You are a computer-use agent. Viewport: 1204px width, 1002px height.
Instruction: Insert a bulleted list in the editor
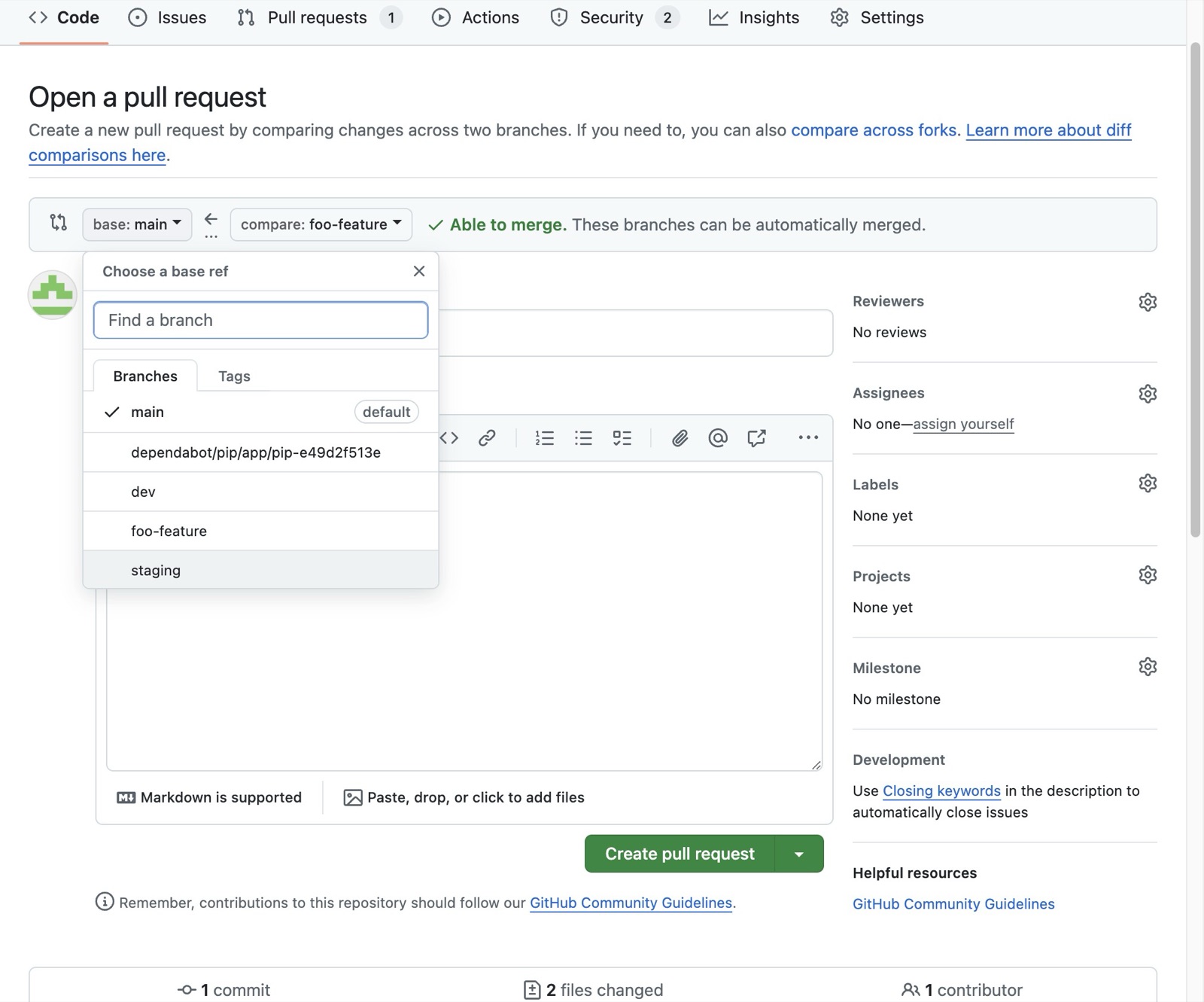(583, 438)
